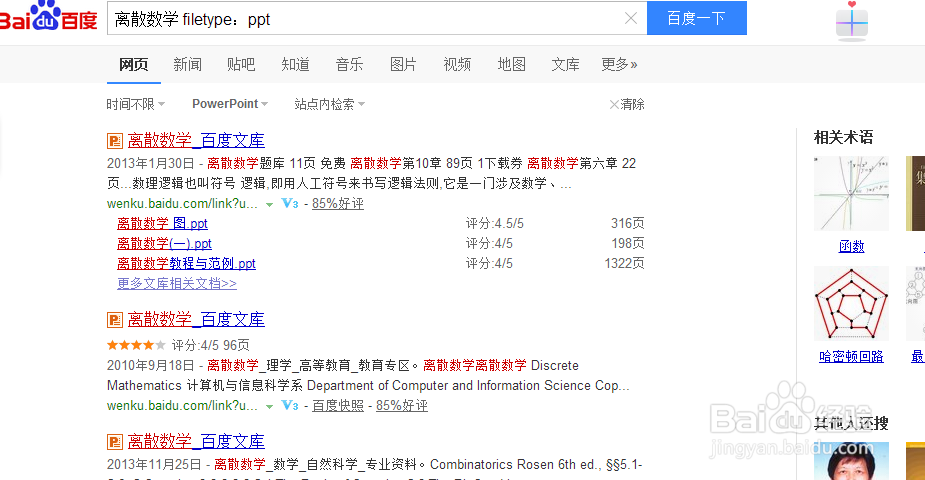
Task: Click 更多文库相关文档>> link
Action: (177, 284)
